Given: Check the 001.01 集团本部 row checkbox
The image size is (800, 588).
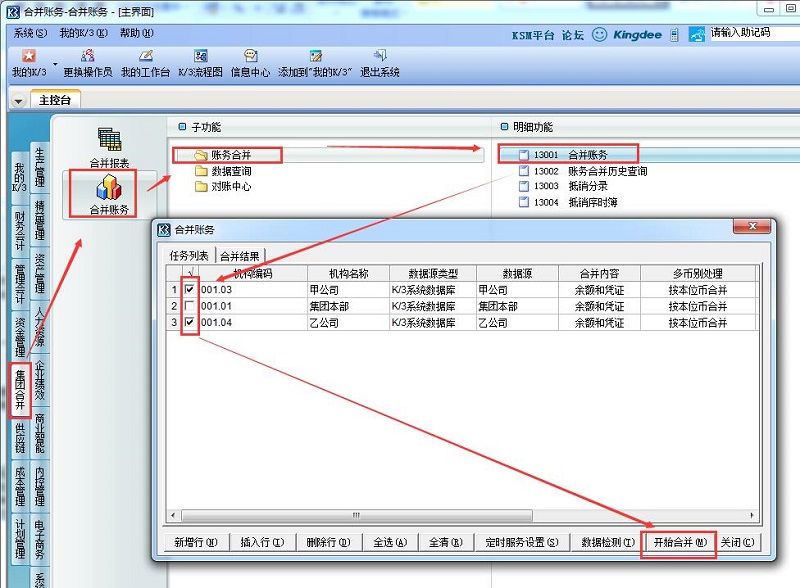Looking at the screenshot, I should (x=189, y=305).
